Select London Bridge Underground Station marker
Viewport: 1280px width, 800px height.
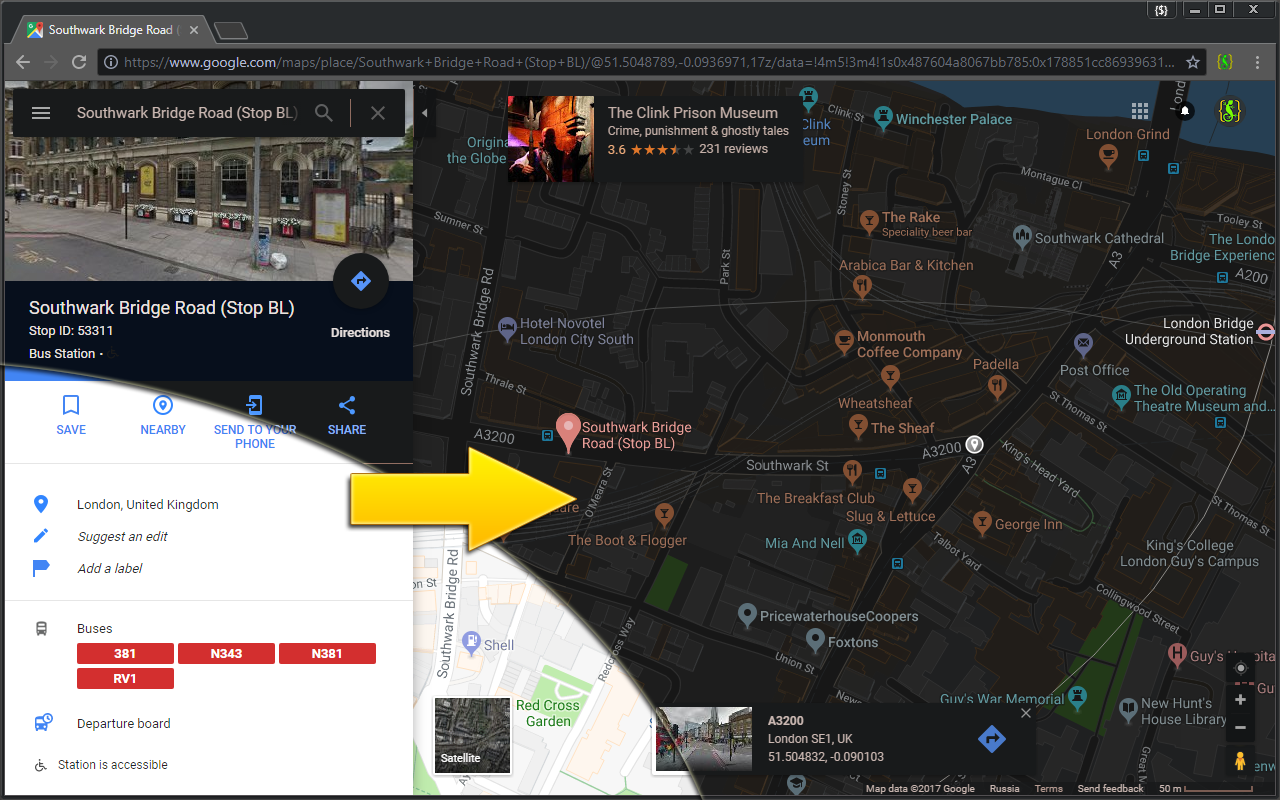[x=1266, y=332]
